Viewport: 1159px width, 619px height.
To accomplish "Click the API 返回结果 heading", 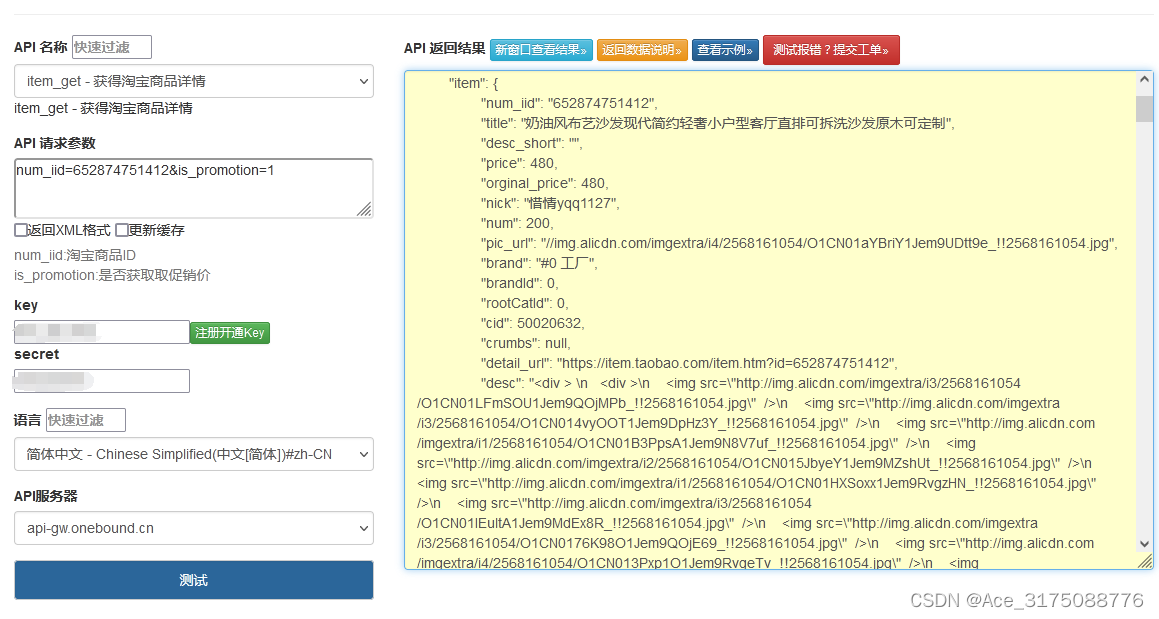I will tap(444, 48).
